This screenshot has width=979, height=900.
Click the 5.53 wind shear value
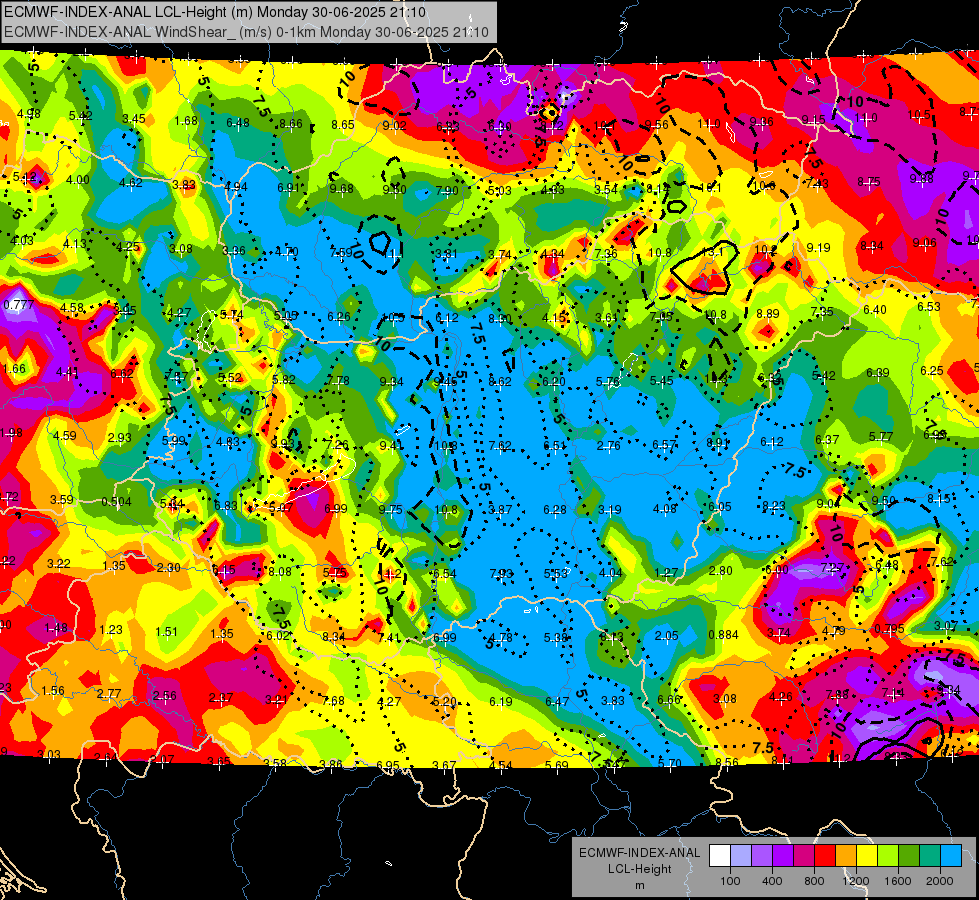coord(556,573)
